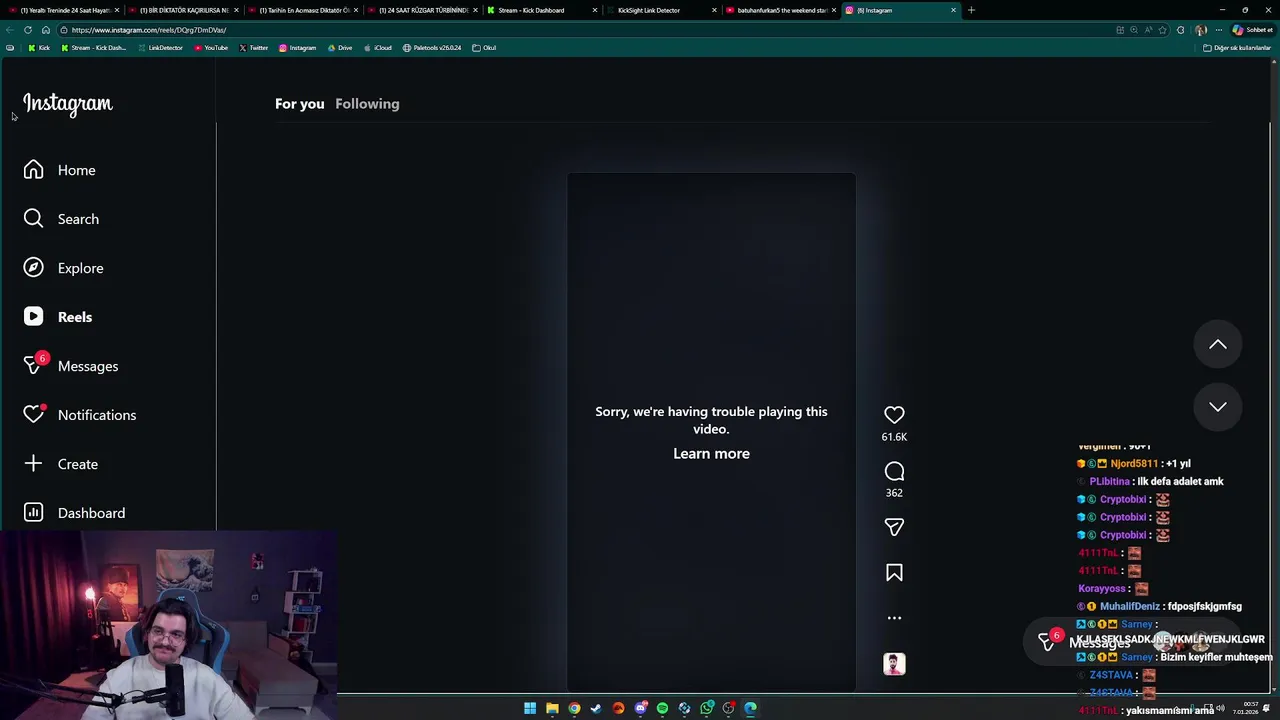Open a new browser tab
Viewport: 1280px width, 720px height.
click(x=971, y=10)
